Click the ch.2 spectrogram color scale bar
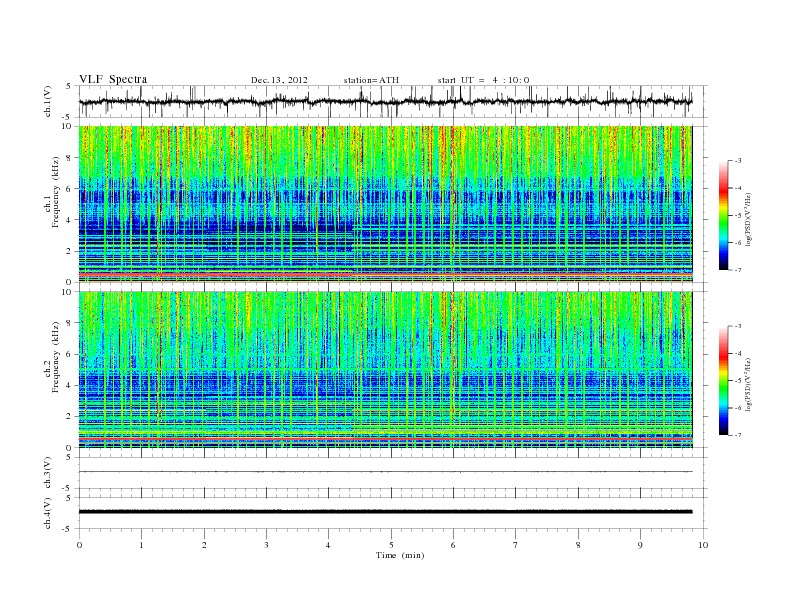This screenshot has width=792, height=612. click(x=723, y=380)
